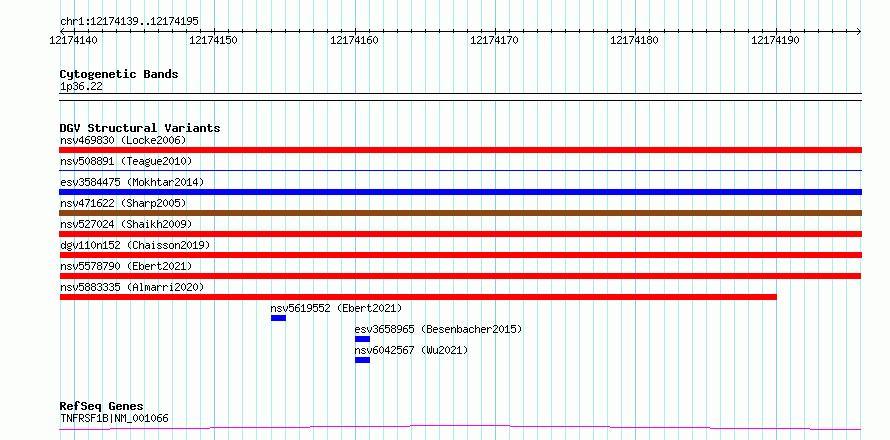This screenshot has height=440, width=890.
Task: Open esv3584475 (Mokhtar2014) variant label
Action: tap(132, 182)
